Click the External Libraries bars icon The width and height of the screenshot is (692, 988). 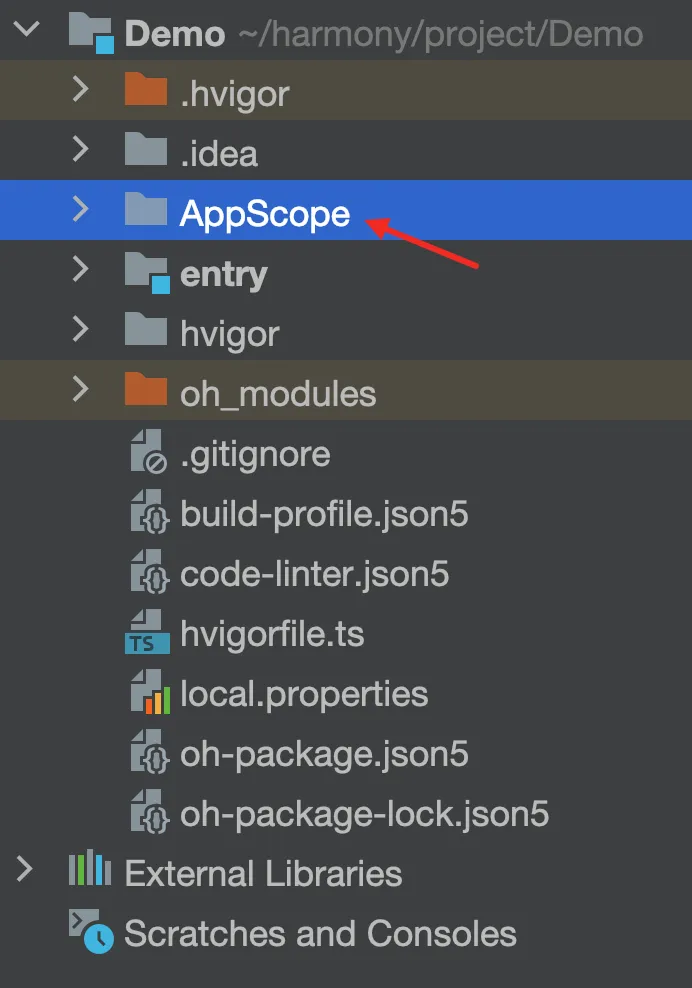tap(90, 868)
